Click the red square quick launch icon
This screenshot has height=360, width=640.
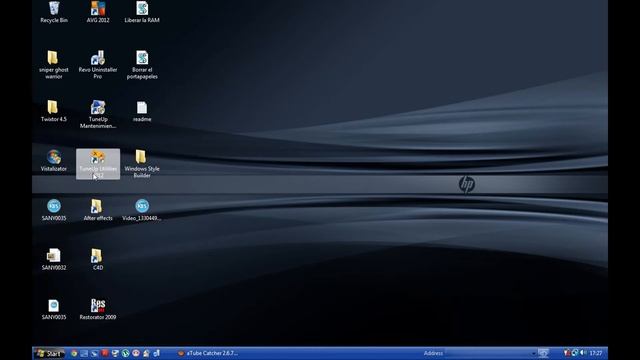[x=105, y=353]
